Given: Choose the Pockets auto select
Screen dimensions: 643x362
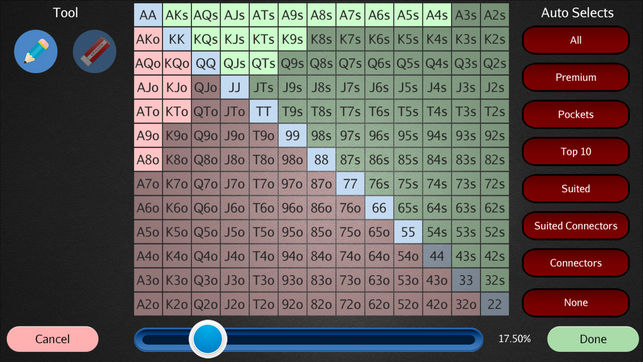Looking at the screenshot, I should [575, 114].
